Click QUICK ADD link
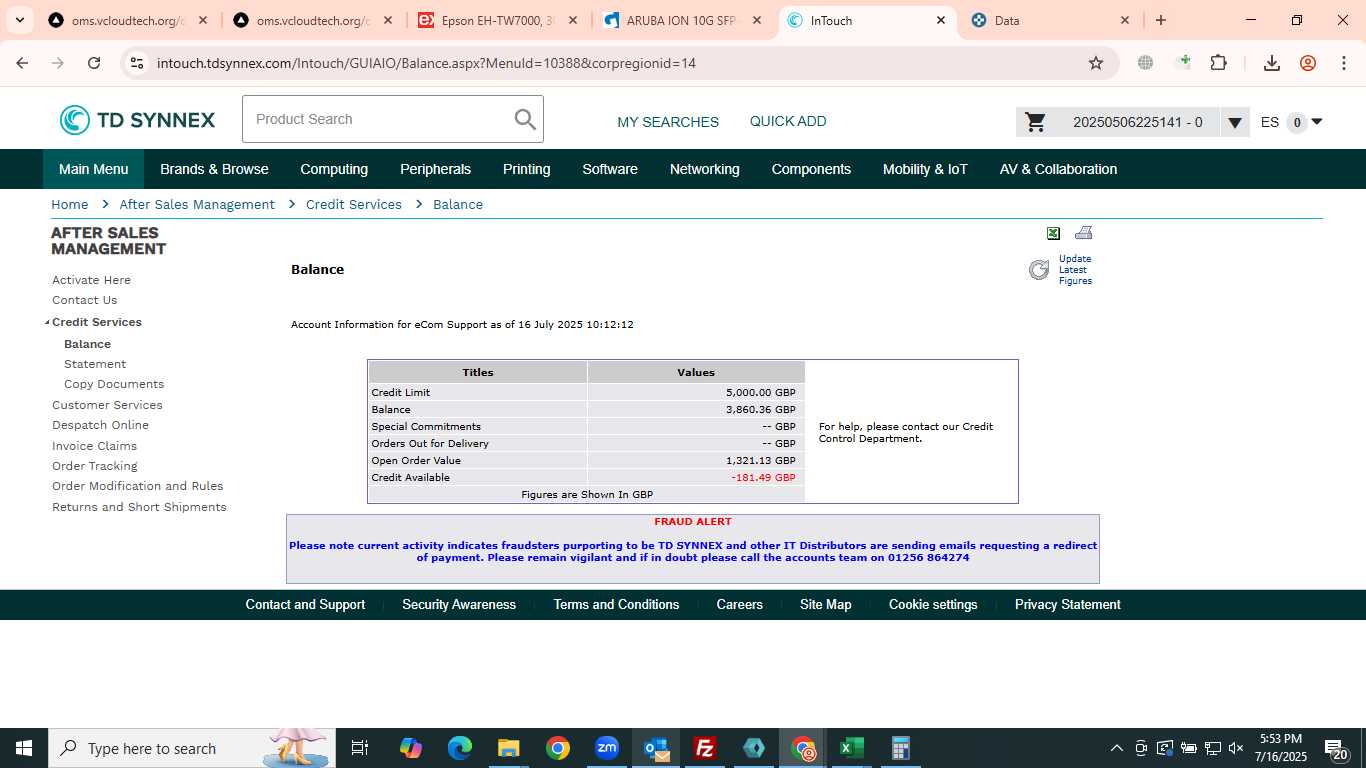 (x=788, y=121)
